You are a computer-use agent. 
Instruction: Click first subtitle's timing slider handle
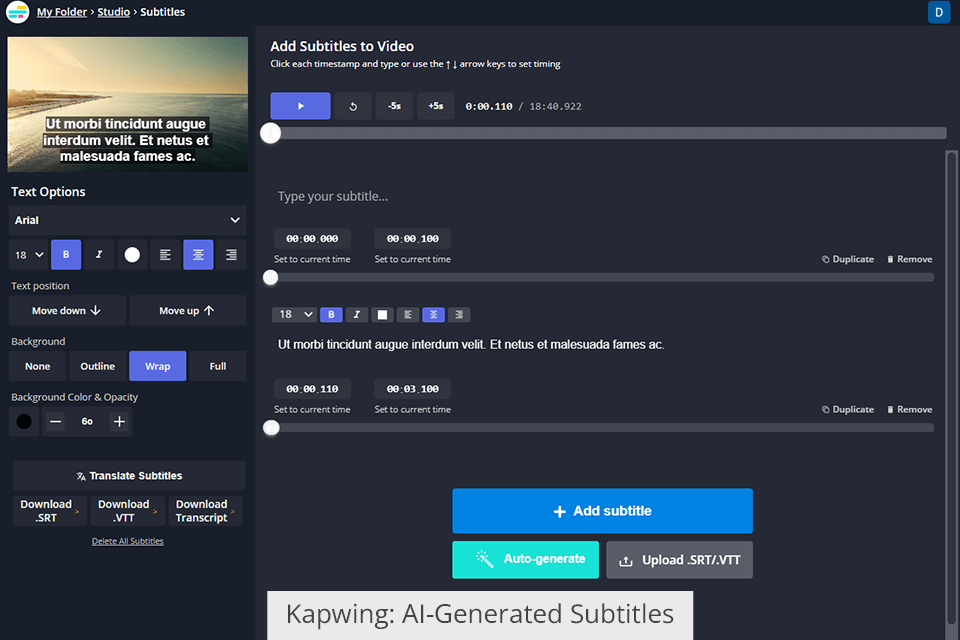point(271,277)
